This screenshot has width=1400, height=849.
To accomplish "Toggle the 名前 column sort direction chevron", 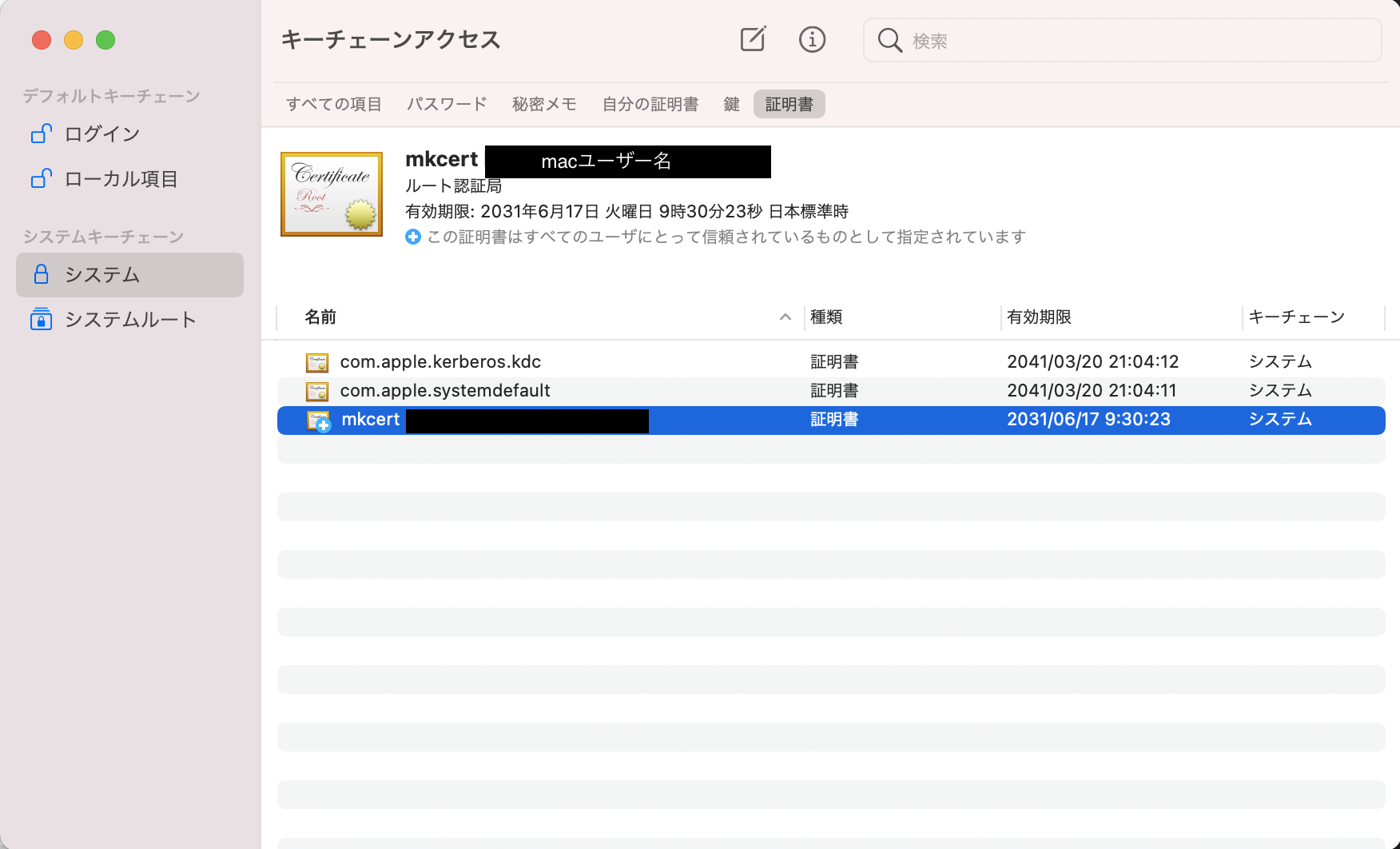I will (x=785, y=317).
